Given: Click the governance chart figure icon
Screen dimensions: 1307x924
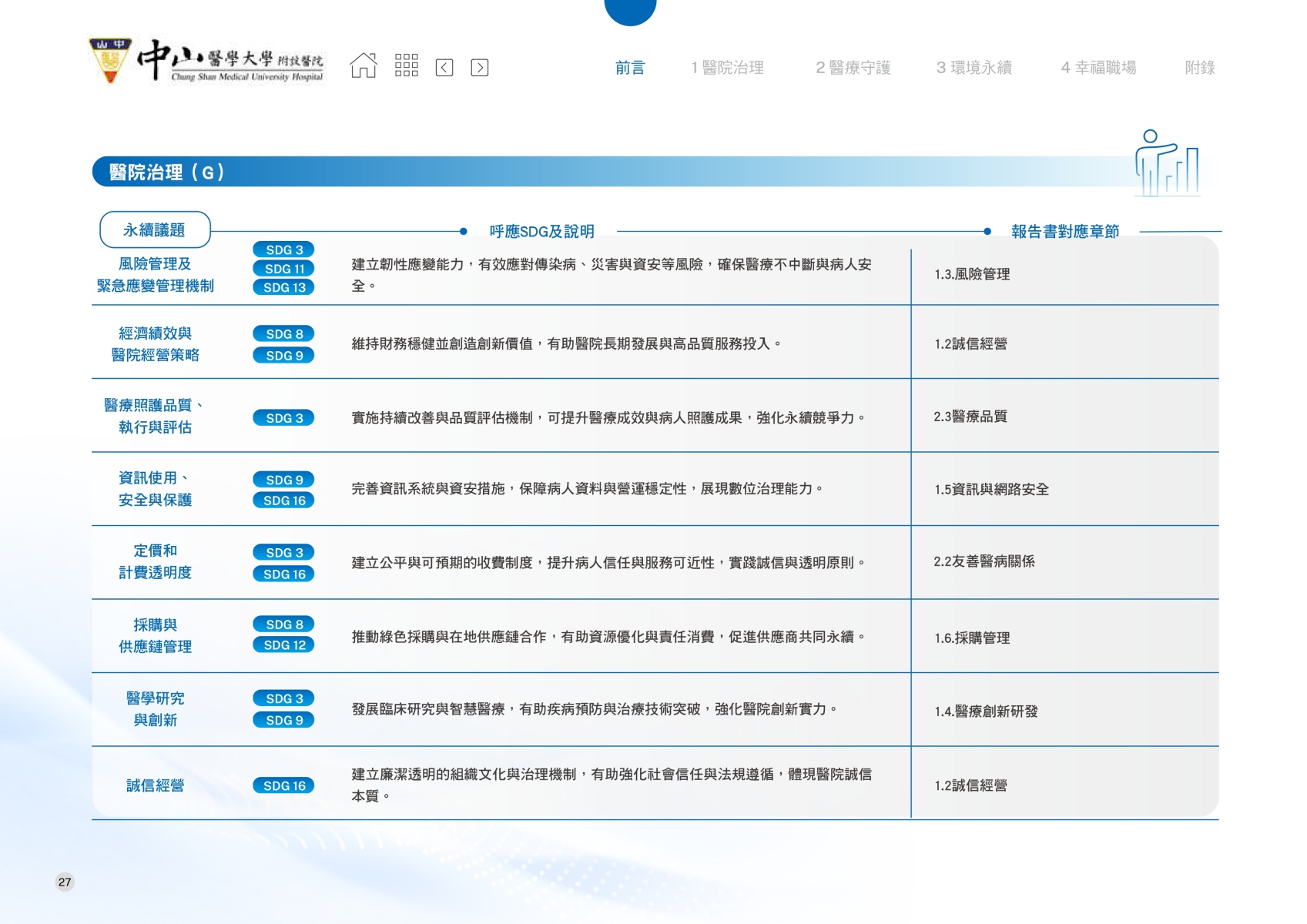Looking at the screenshot, I should 1166,163.
